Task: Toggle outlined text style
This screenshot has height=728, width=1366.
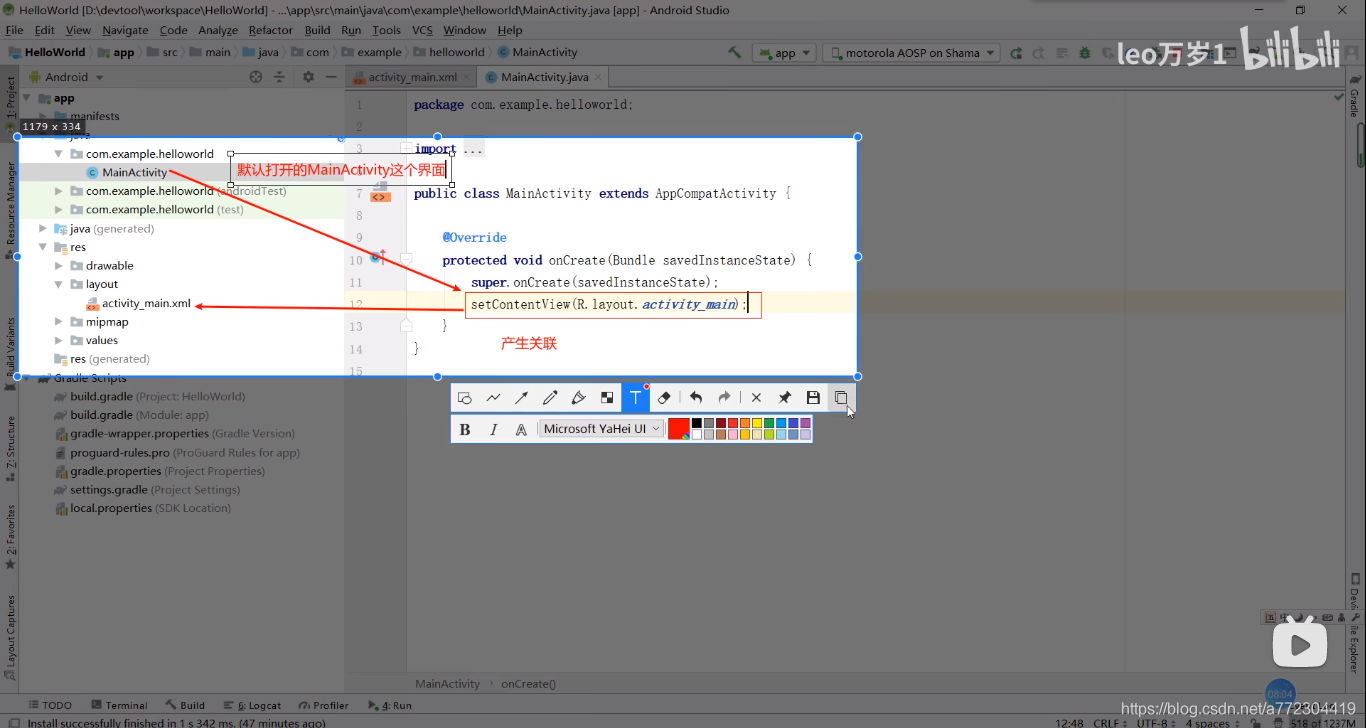Action: coord(521,429)
